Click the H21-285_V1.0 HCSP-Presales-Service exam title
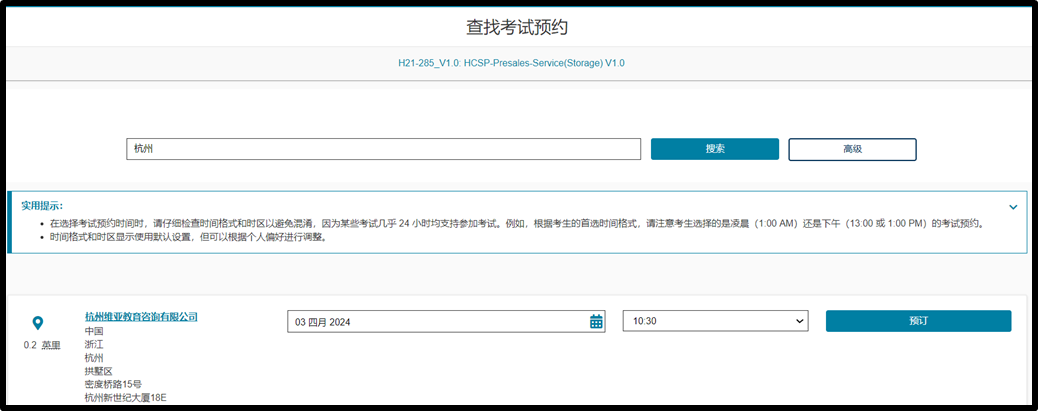 pos(511,64)
